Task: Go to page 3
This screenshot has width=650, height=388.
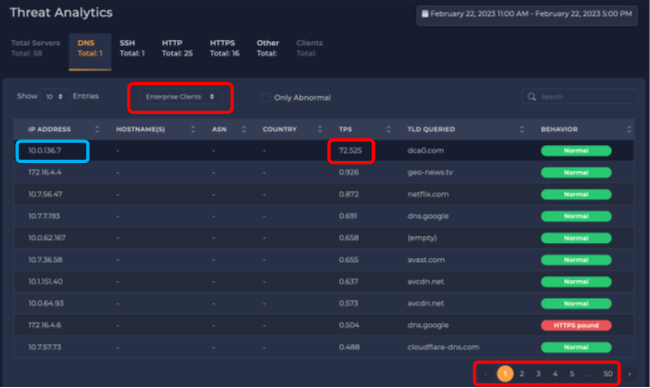Action: [x=538, y=374]
